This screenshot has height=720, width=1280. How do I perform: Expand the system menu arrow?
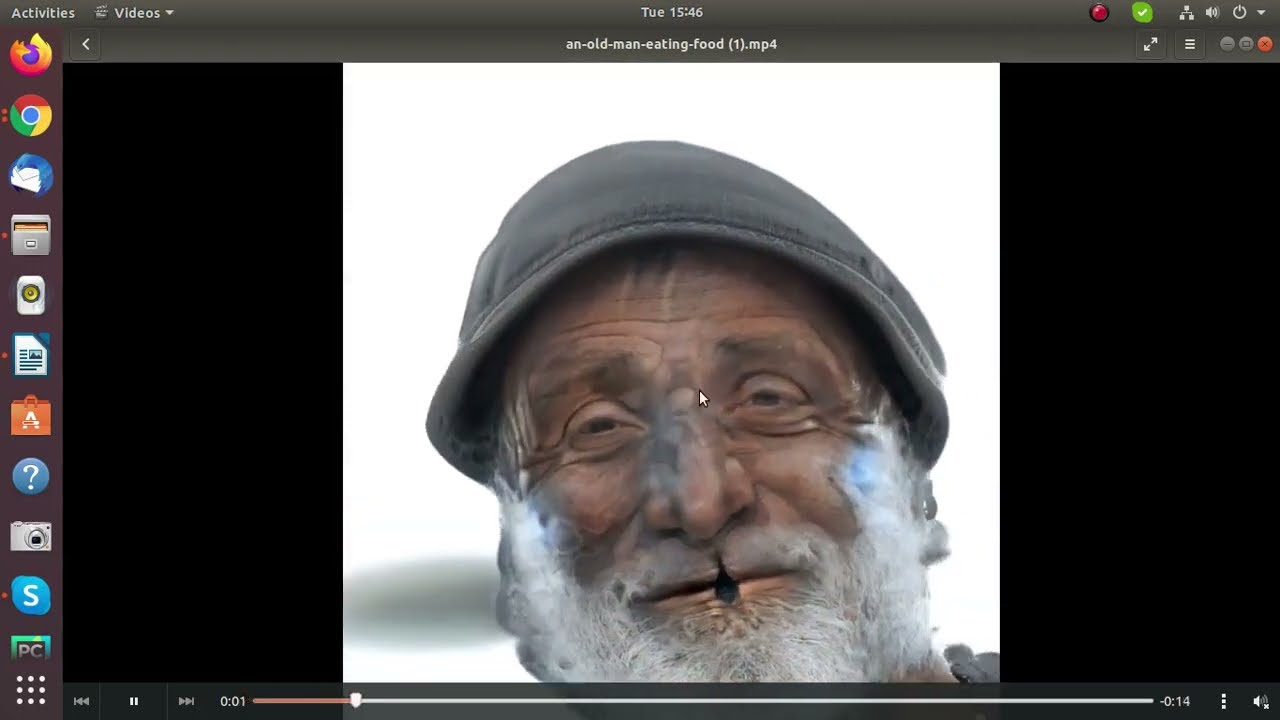click(x=1261, y=12)
